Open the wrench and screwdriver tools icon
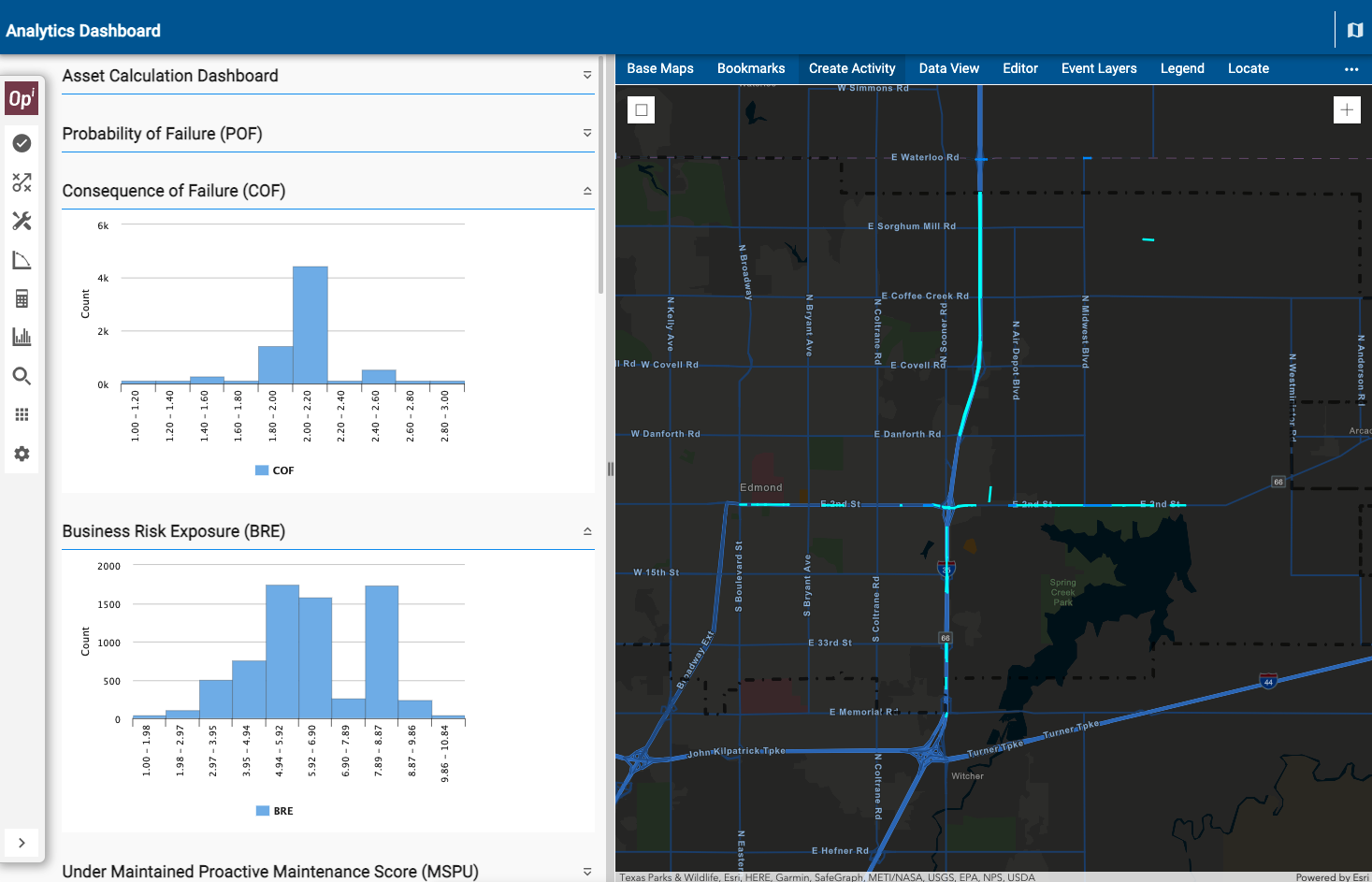1372x882 pixels. point(22,221)
